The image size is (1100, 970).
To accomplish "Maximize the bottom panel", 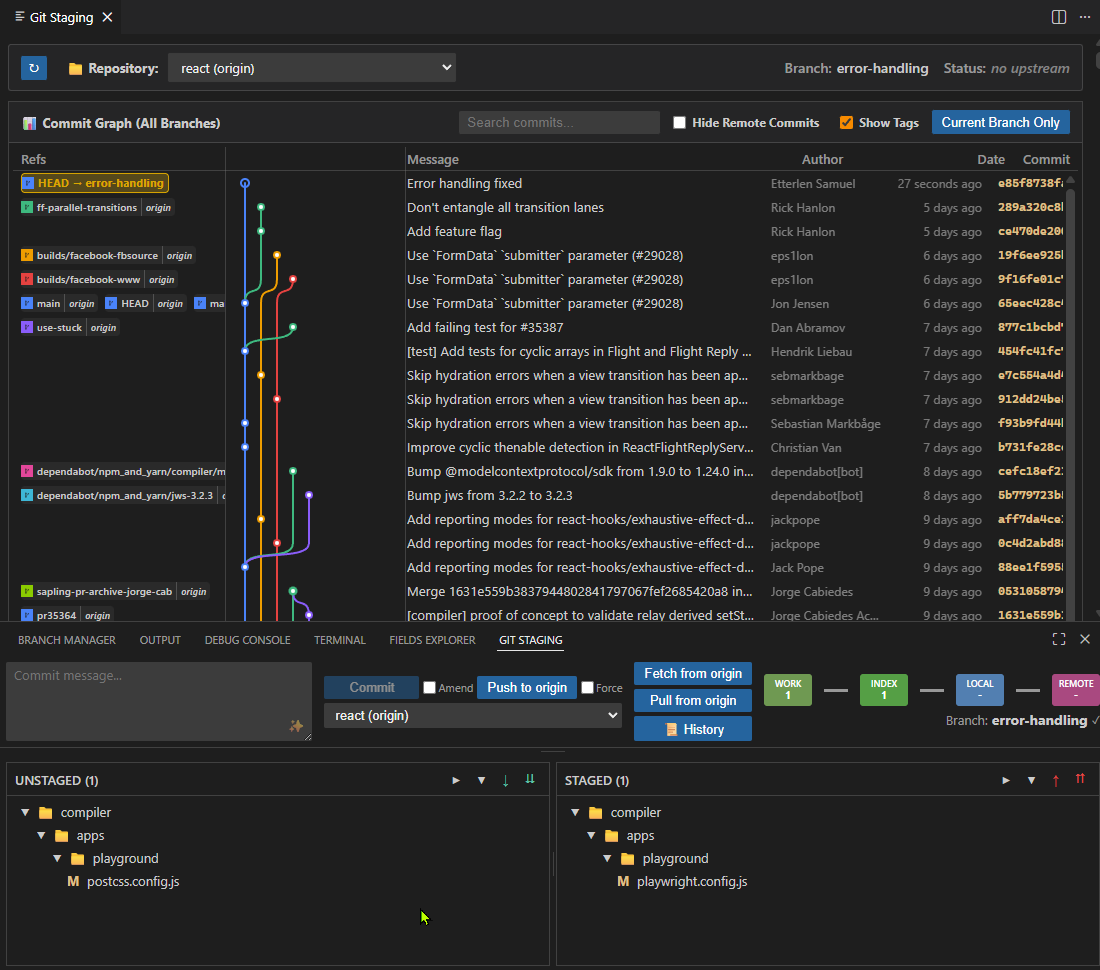I will point(1059,639).
